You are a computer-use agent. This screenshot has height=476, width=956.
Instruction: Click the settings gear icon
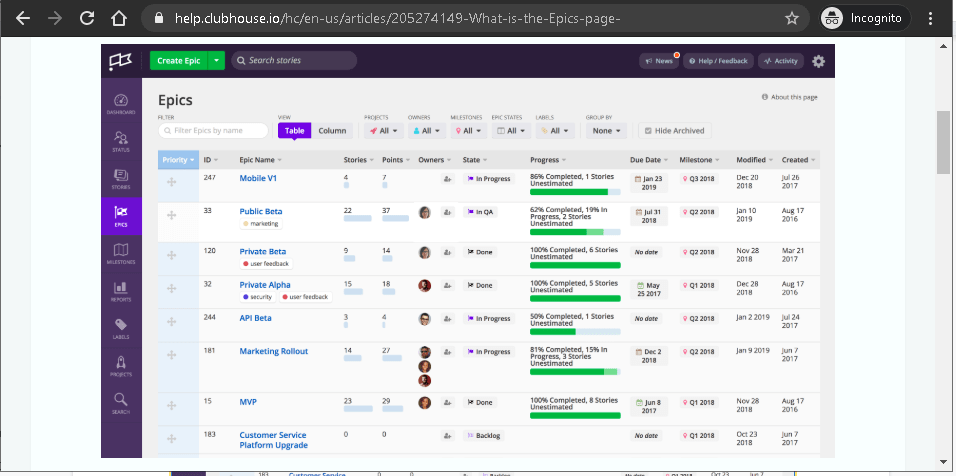[x=818, y=61]
